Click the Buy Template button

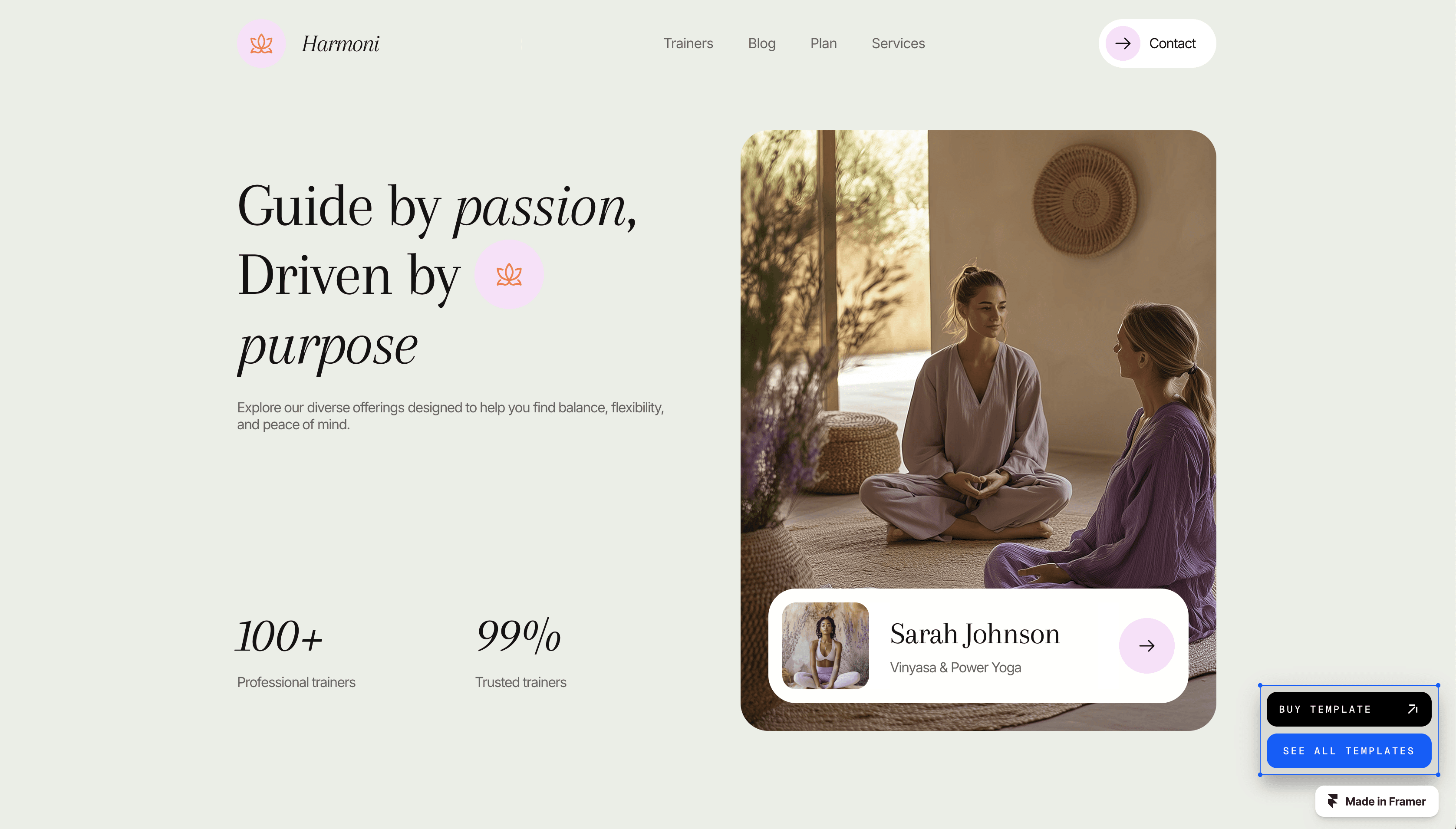pyautogui.click(x=1348, y=709)
